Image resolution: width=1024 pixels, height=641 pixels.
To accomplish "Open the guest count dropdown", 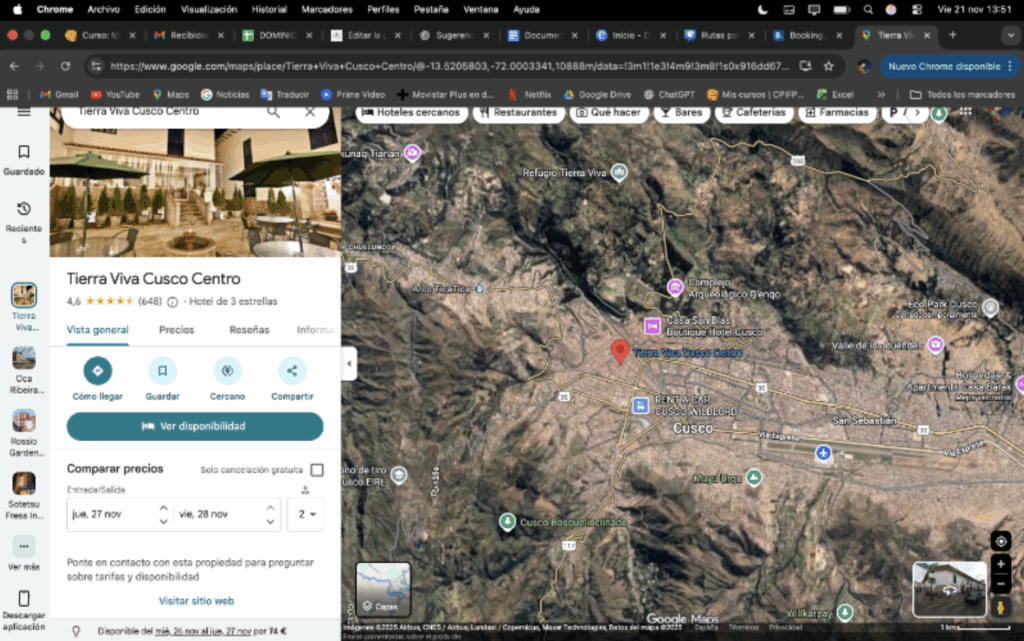I will pos(305,514).
